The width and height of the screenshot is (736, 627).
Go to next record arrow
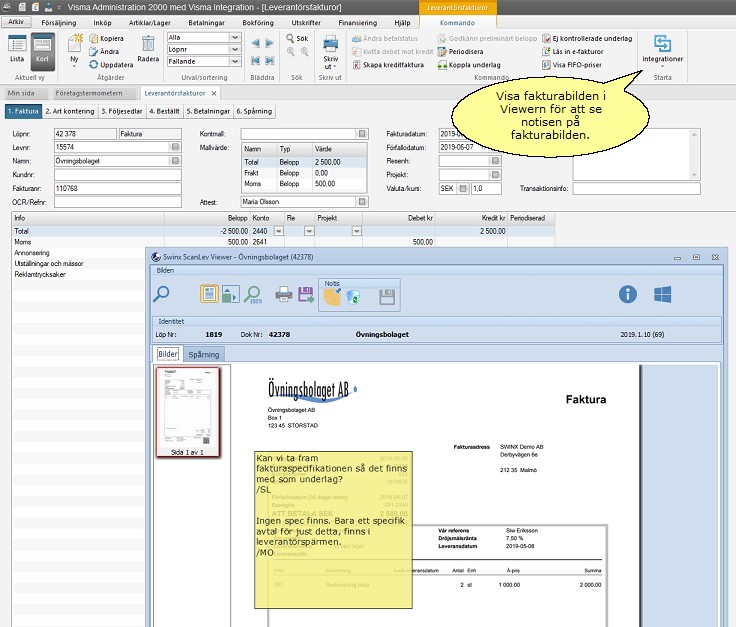tap(269, 44)
